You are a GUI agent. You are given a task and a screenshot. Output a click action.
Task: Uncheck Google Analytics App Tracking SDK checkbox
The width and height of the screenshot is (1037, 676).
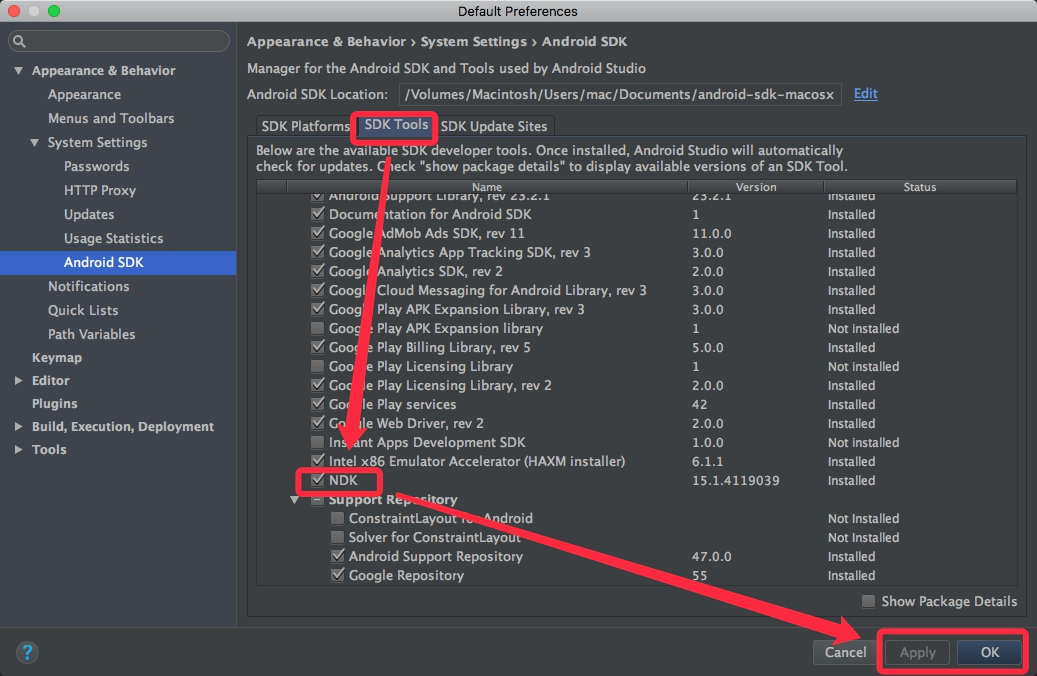pos(317,252)
